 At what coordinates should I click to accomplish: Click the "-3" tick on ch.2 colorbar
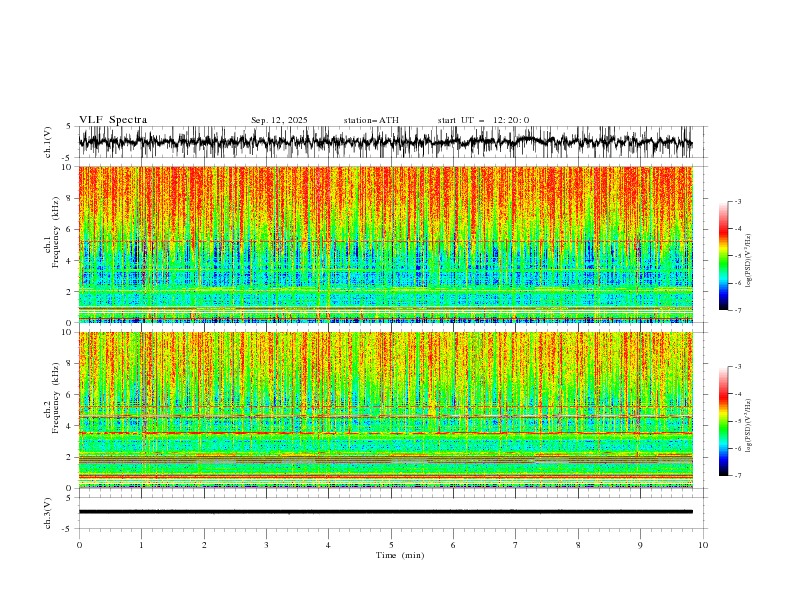(x=737, y=367)
